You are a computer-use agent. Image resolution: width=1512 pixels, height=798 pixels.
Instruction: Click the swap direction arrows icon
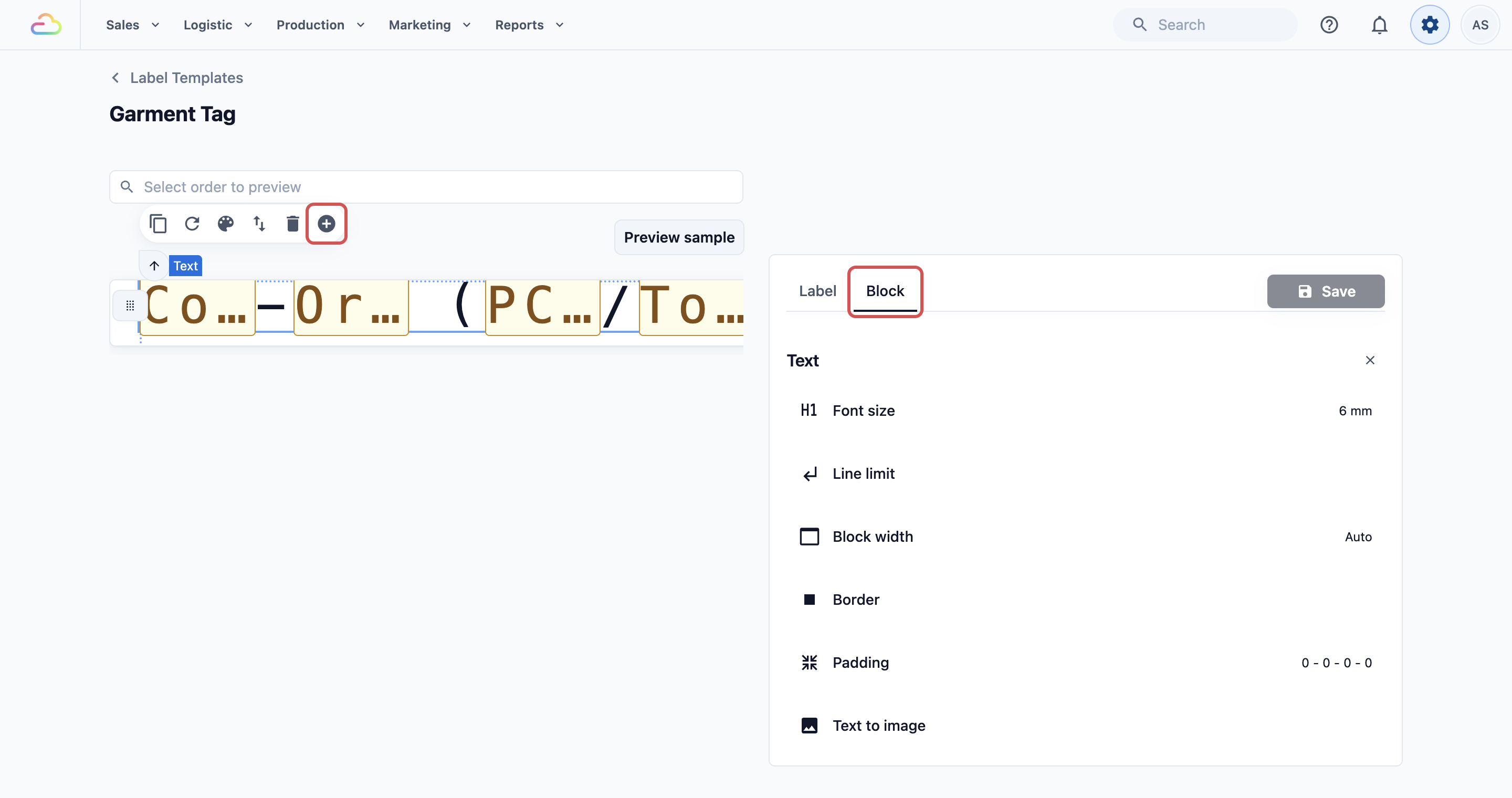click(x=259, y=224)
